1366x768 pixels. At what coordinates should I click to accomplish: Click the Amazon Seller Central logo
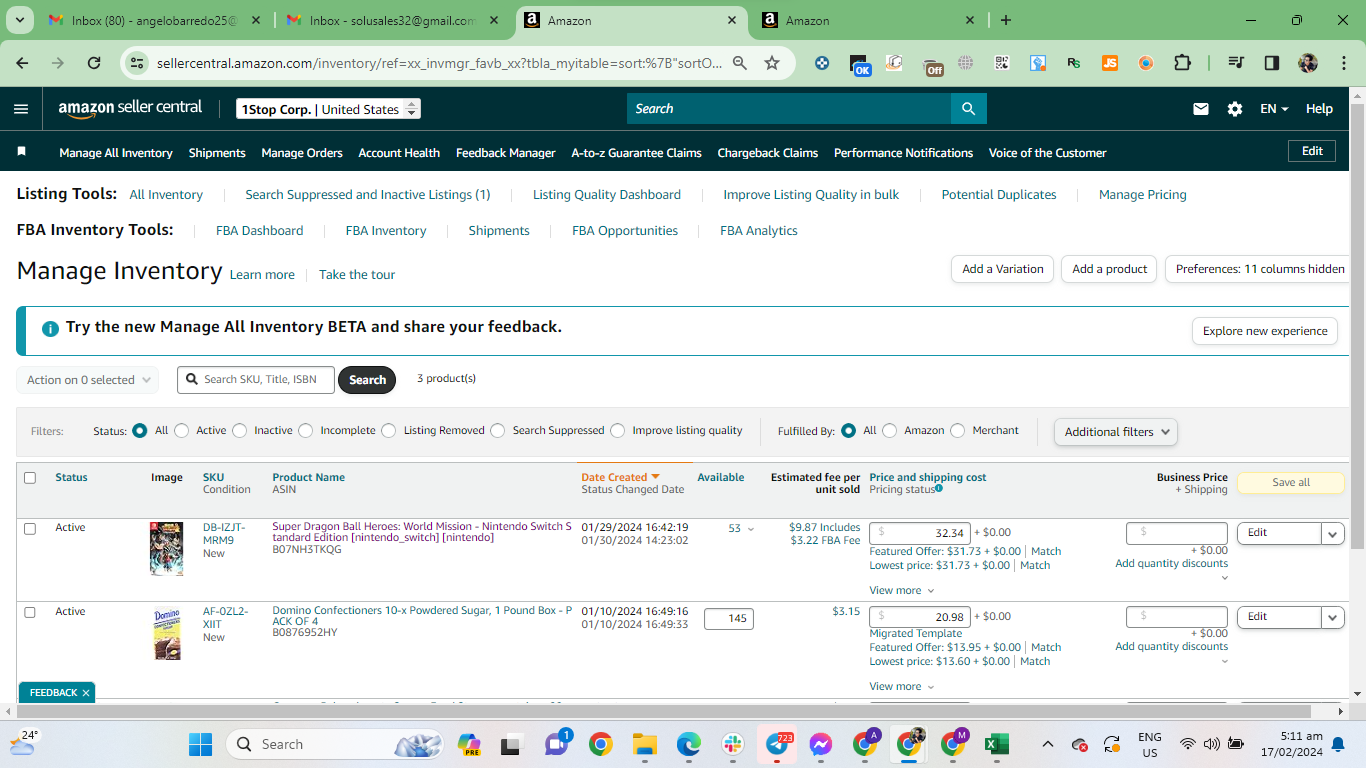pyautogui.click(x=130, y=108)
